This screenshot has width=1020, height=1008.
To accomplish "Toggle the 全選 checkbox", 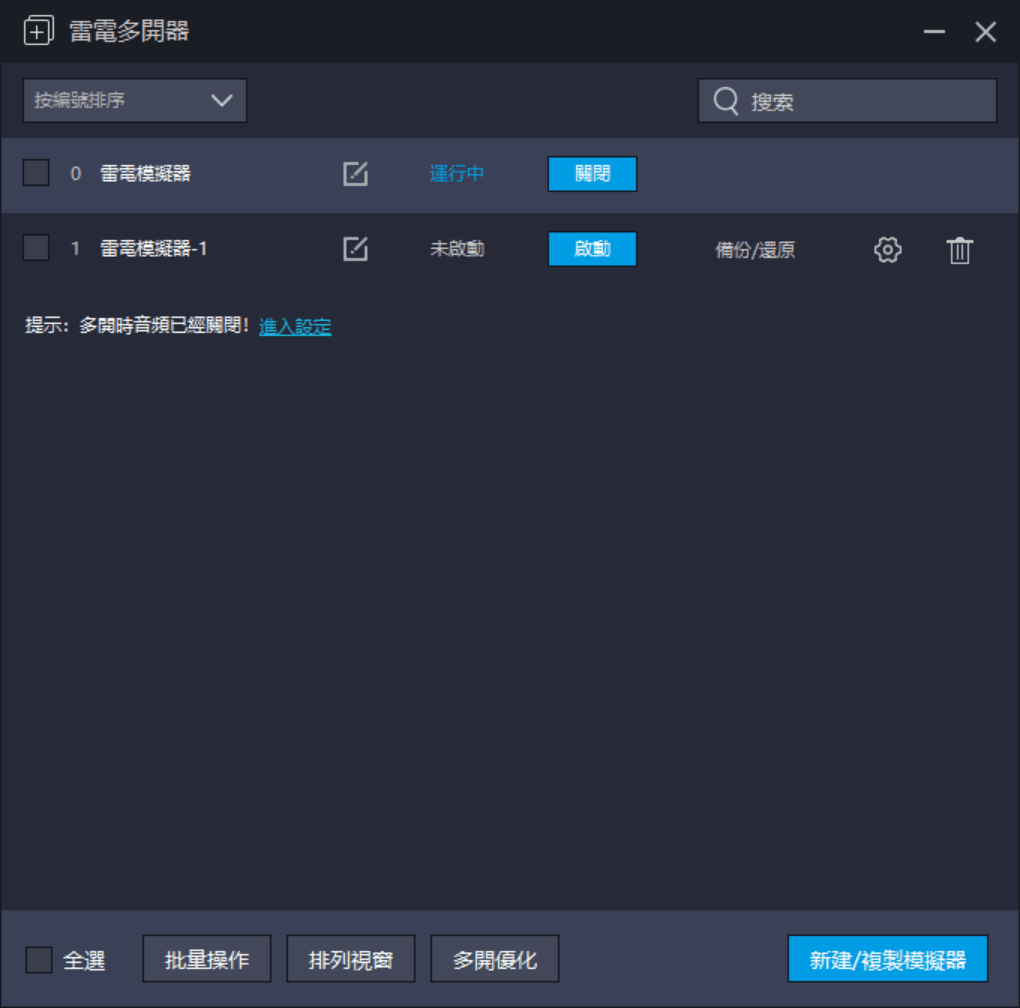I will 38,960.
